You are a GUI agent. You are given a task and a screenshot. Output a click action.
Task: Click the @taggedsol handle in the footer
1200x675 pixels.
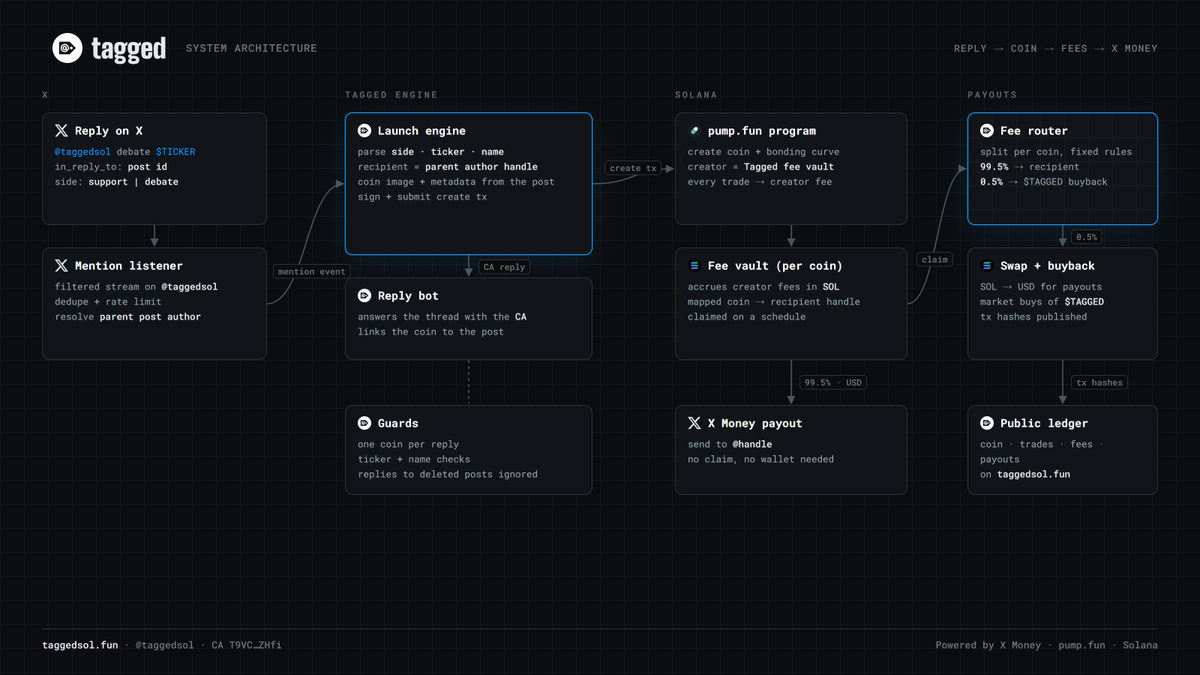pos(165,645)
